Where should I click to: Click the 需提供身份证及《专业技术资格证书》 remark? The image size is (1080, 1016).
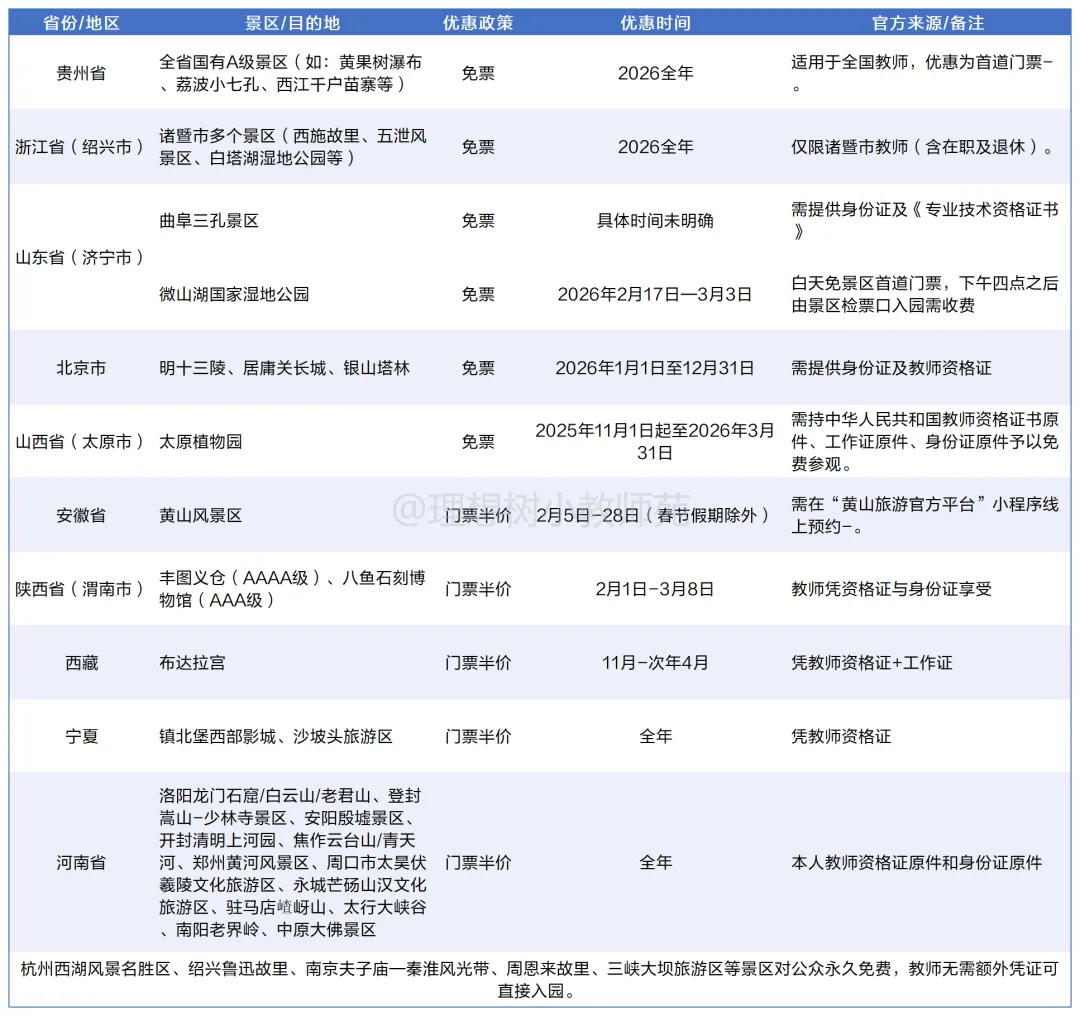[924, 220]
